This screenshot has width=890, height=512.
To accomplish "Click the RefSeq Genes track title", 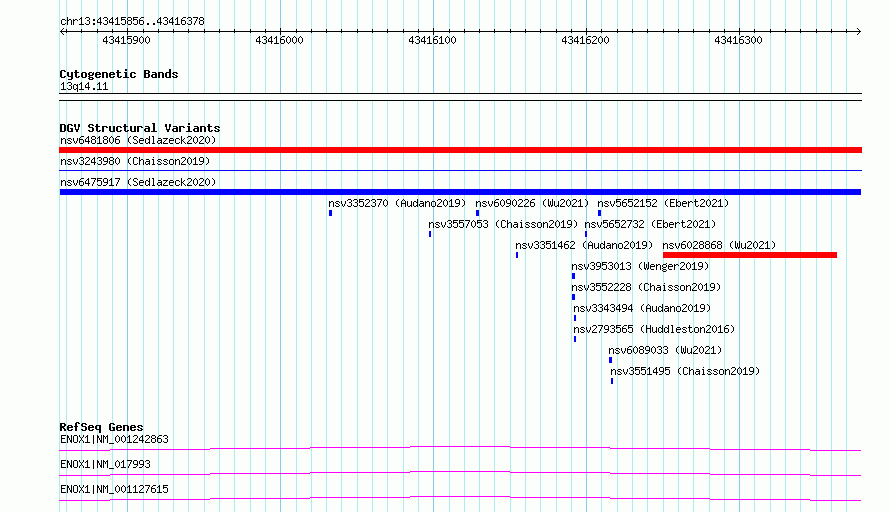I will click(102, 427).
